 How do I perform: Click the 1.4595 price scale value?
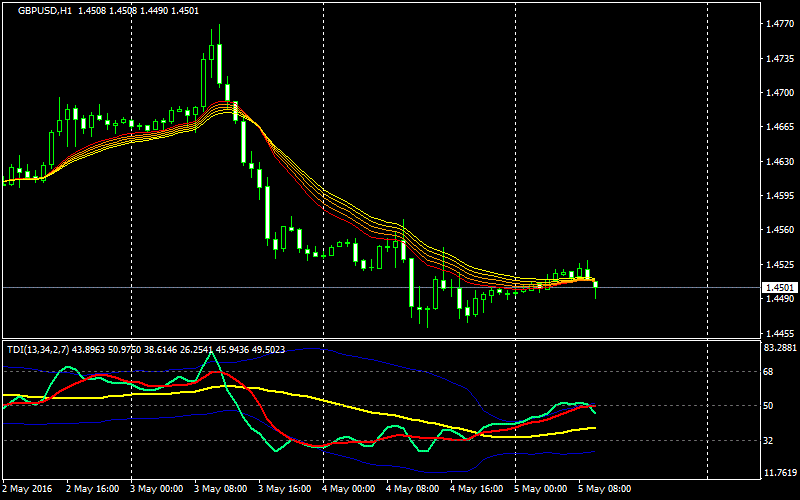[x=780, y=196]
